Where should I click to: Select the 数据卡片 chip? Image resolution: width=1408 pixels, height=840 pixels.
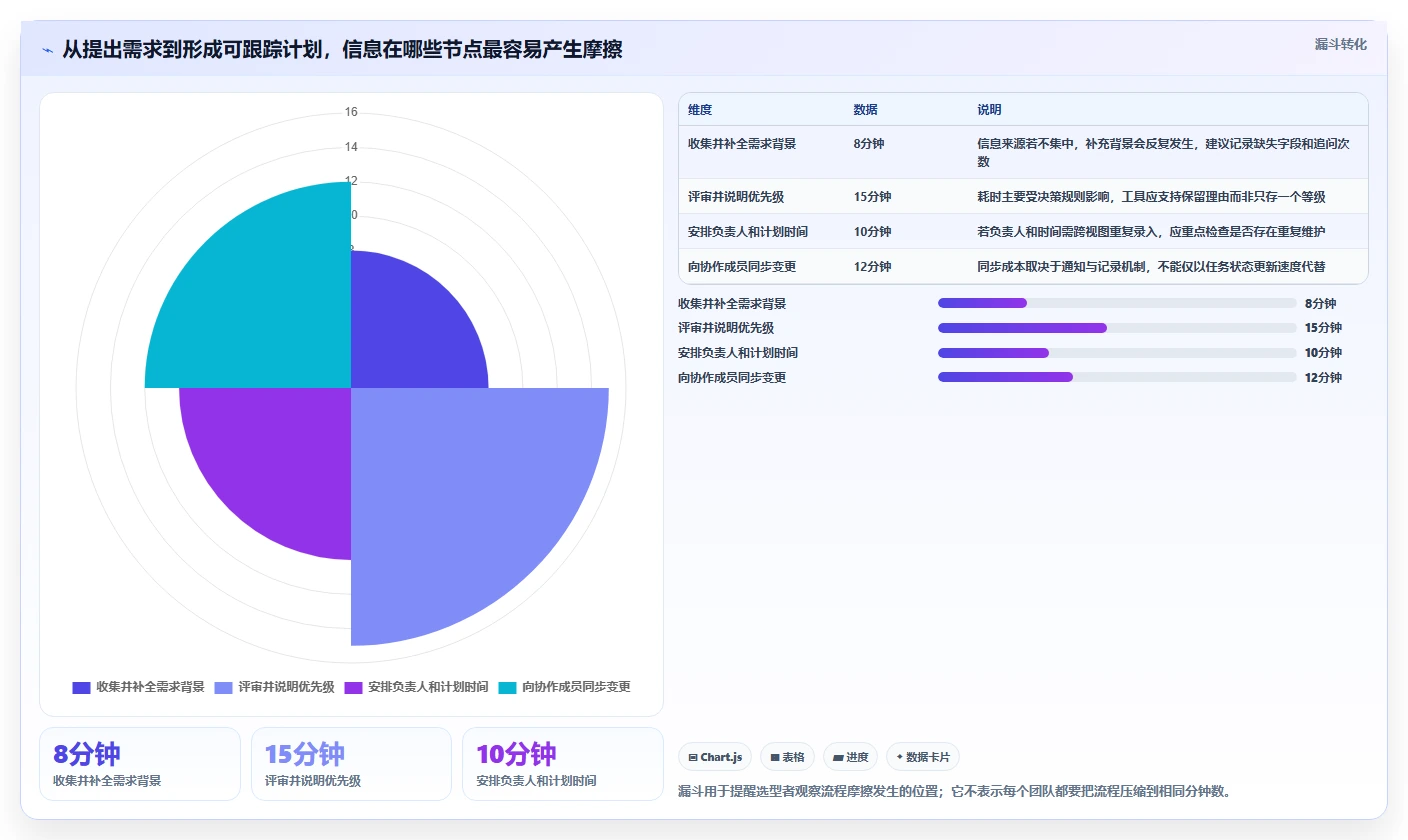click(x=923, y=757)
